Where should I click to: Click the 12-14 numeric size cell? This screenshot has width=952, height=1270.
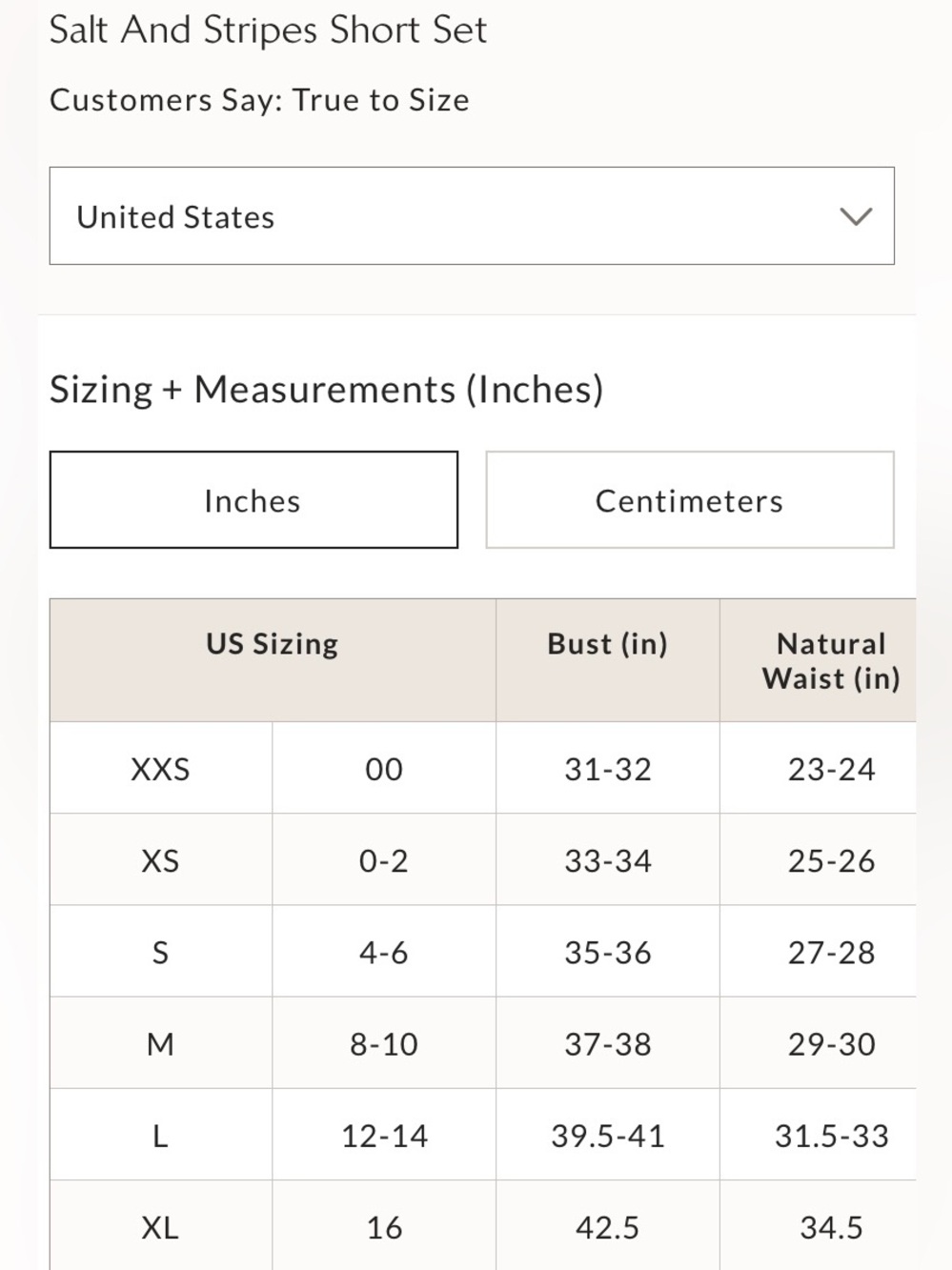[x=384, y=1135]
